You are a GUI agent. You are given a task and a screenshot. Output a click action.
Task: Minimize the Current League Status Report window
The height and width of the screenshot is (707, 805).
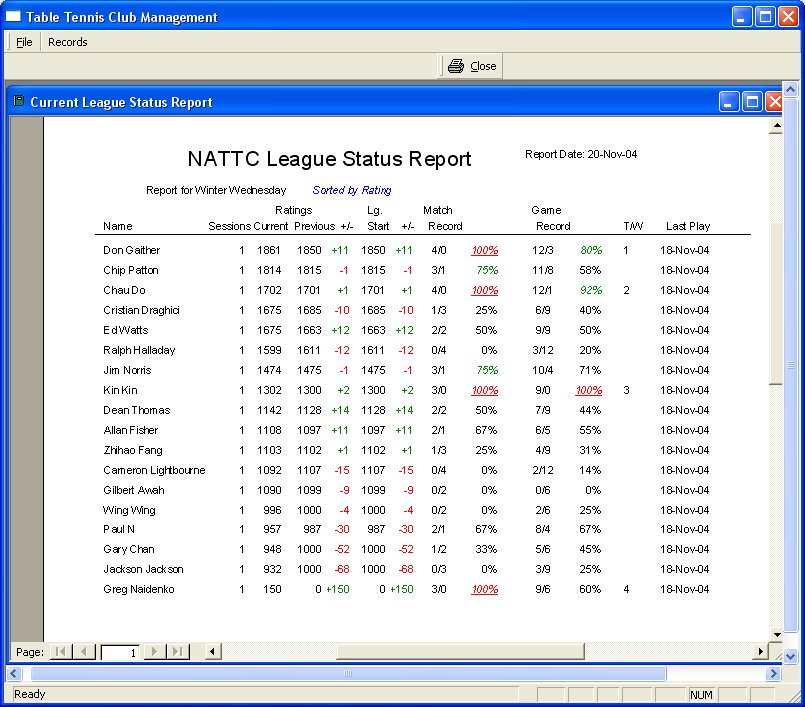[x=728, y=102]
